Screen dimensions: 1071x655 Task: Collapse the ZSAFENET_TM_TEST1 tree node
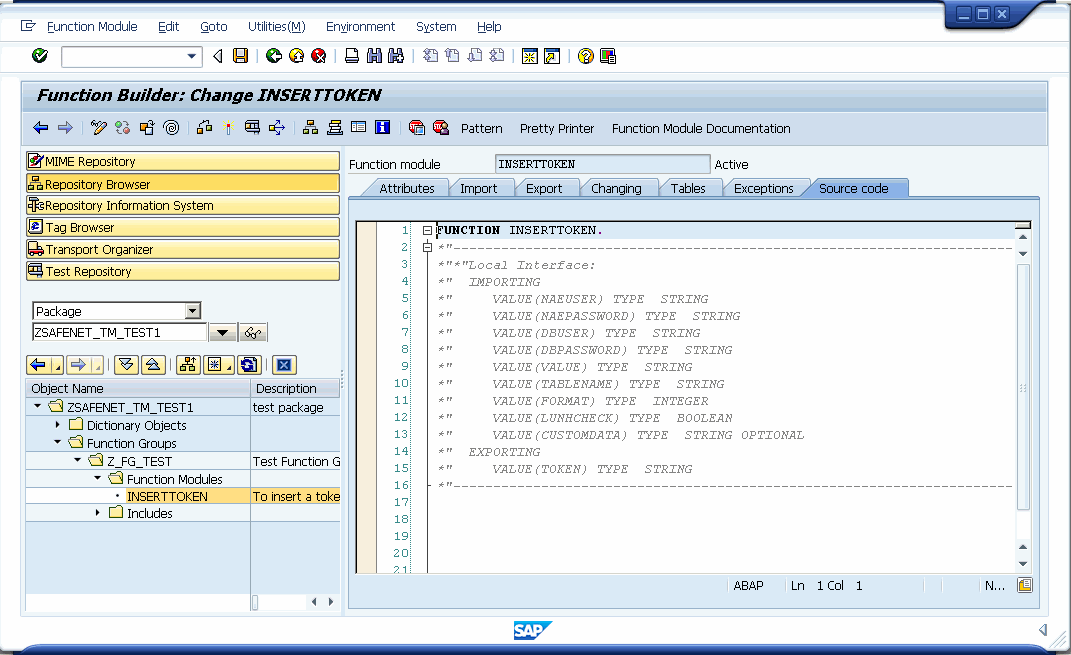coord(38,406)
